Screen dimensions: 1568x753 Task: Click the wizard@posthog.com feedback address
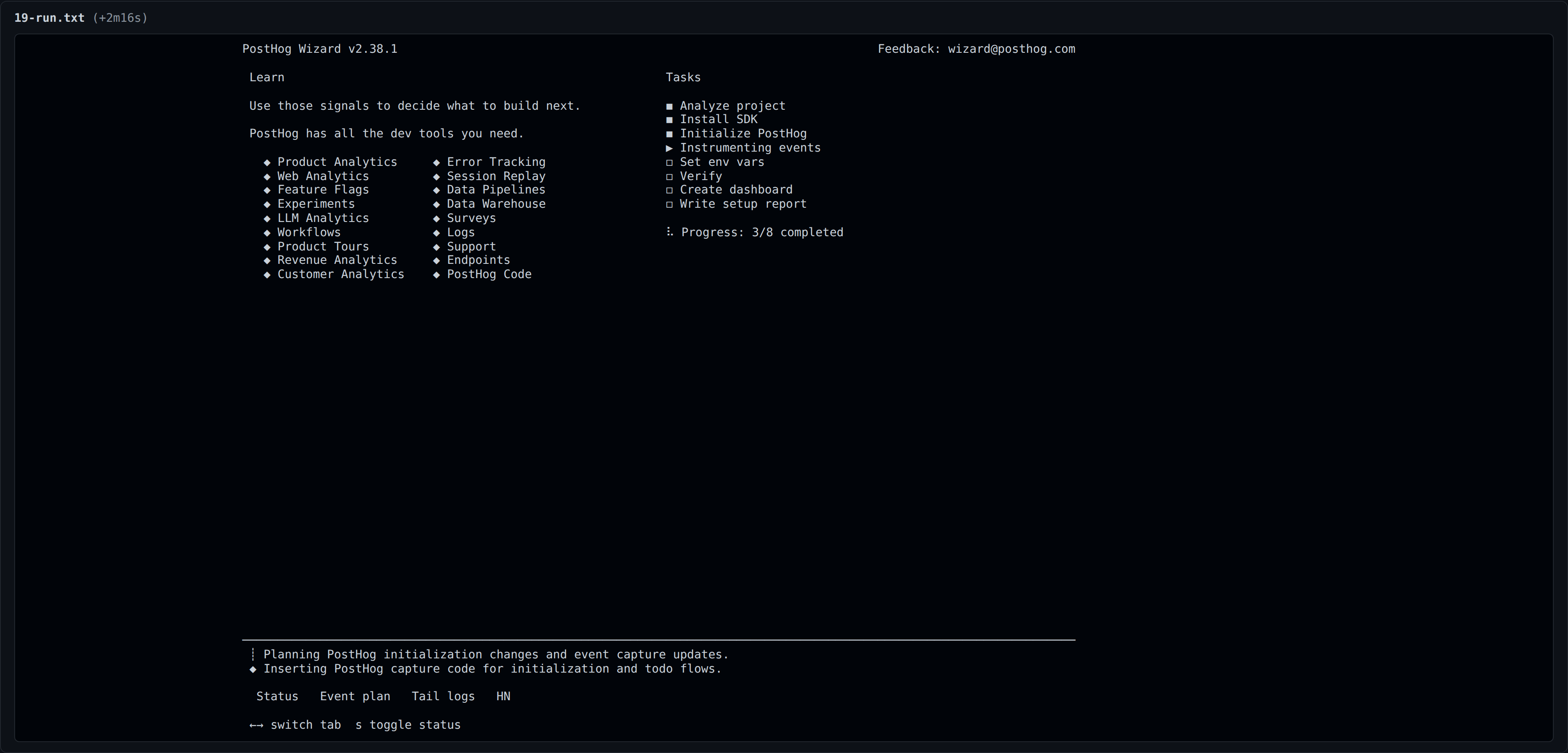[1011, 49]
